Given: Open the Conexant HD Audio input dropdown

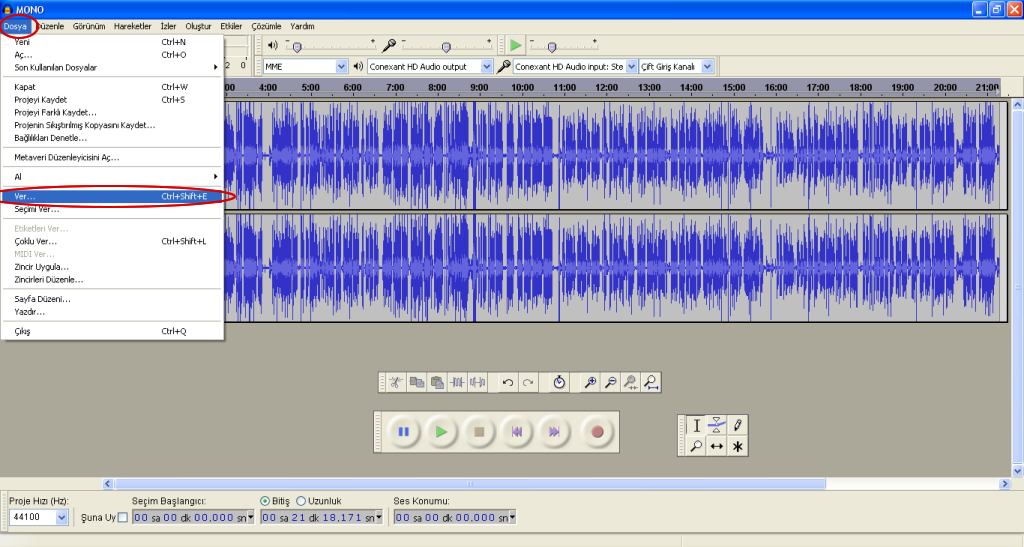Looking at the screenshot, I should pyautogui.click(x=631, y=67).
